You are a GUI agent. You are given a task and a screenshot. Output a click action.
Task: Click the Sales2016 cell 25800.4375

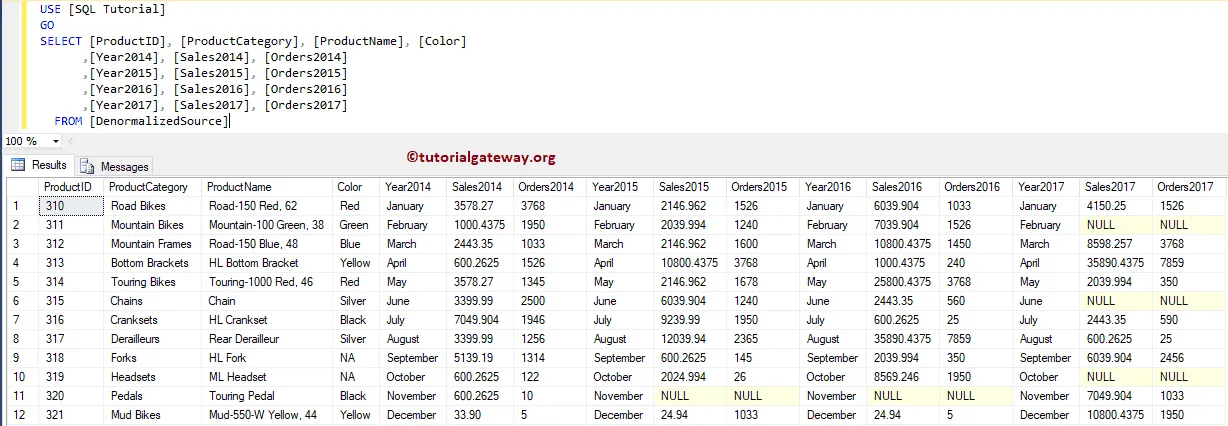[902, 282]
